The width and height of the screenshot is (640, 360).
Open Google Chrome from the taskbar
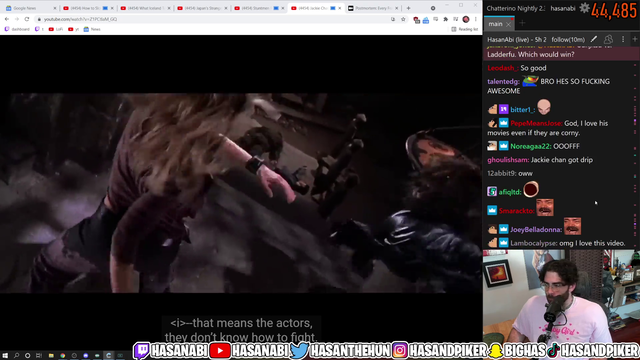pos(62,356)
